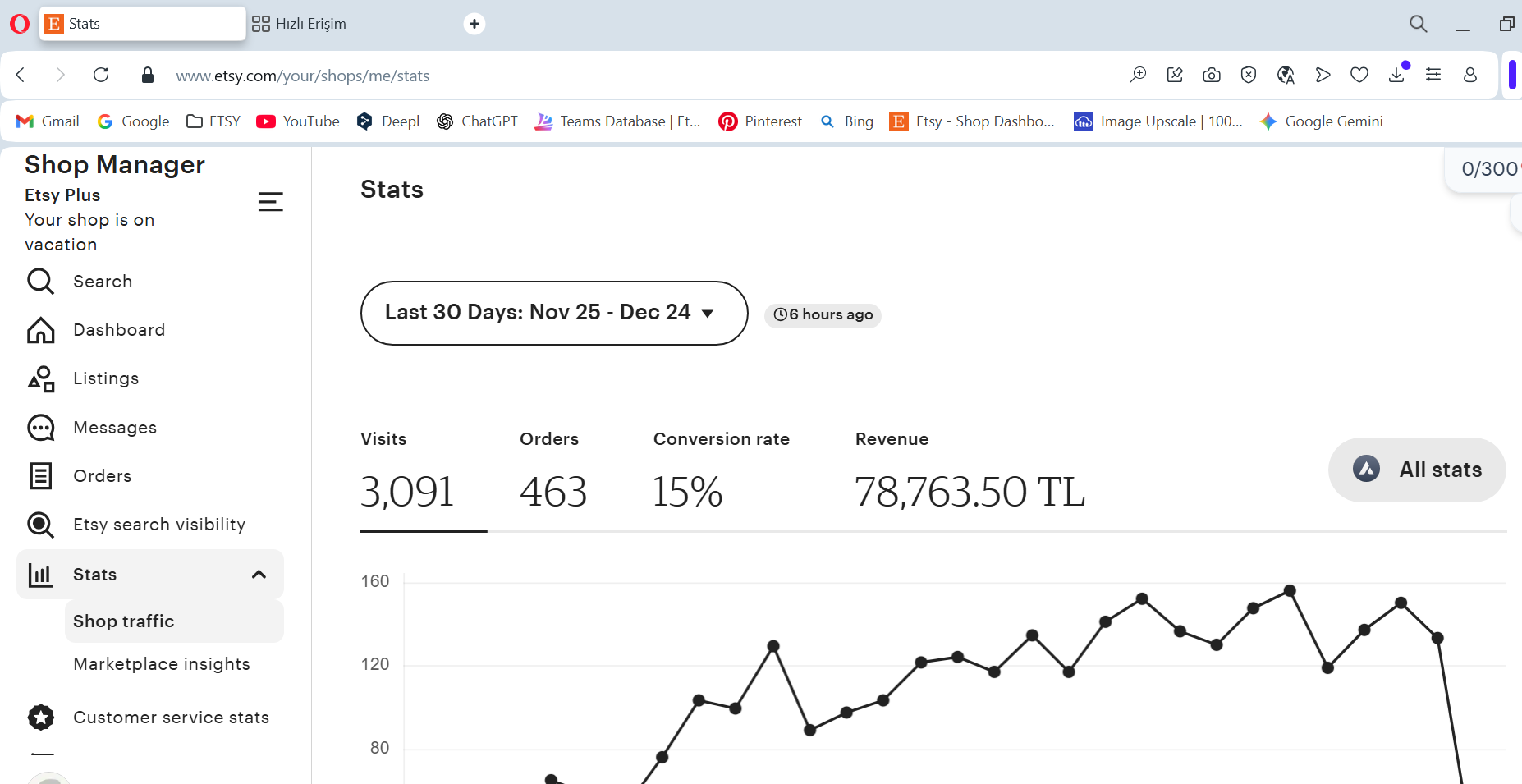Collapse the Shop Manager sidebar menu

(x=270, y=202)
